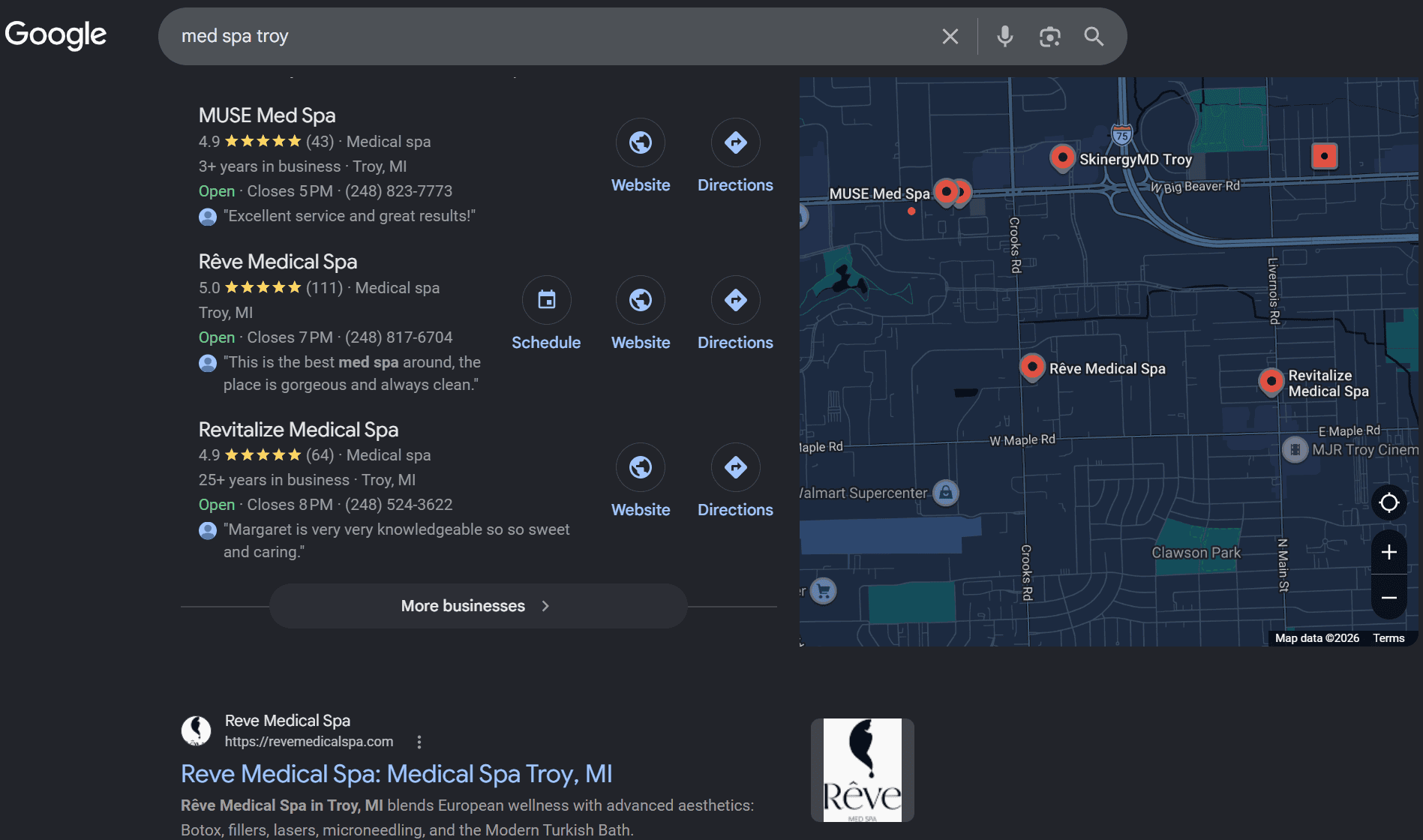
Task: Click the MJR Troy Cinema map marker
Action: click(x=1295, y=449)
